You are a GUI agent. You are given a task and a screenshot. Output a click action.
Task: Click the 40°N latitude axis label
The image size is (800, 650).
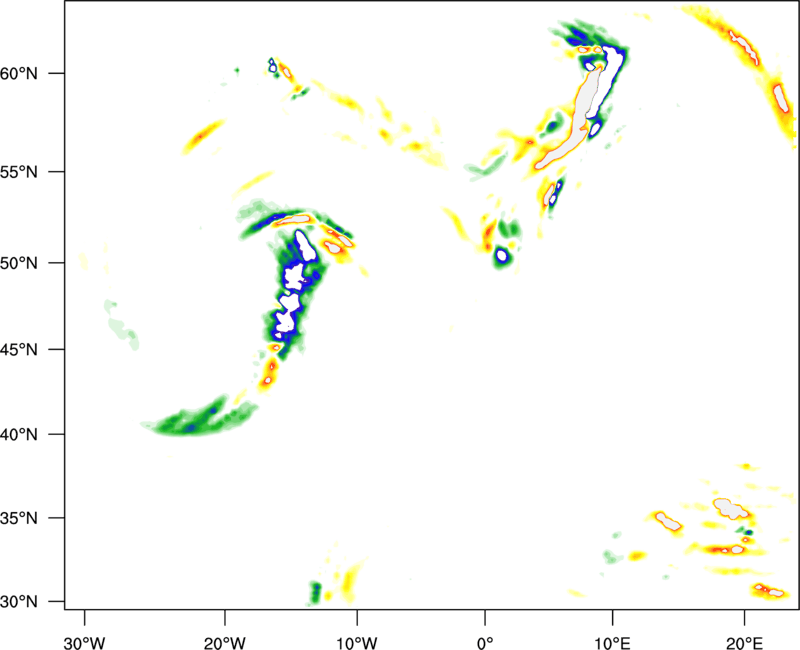coord(19,435)
